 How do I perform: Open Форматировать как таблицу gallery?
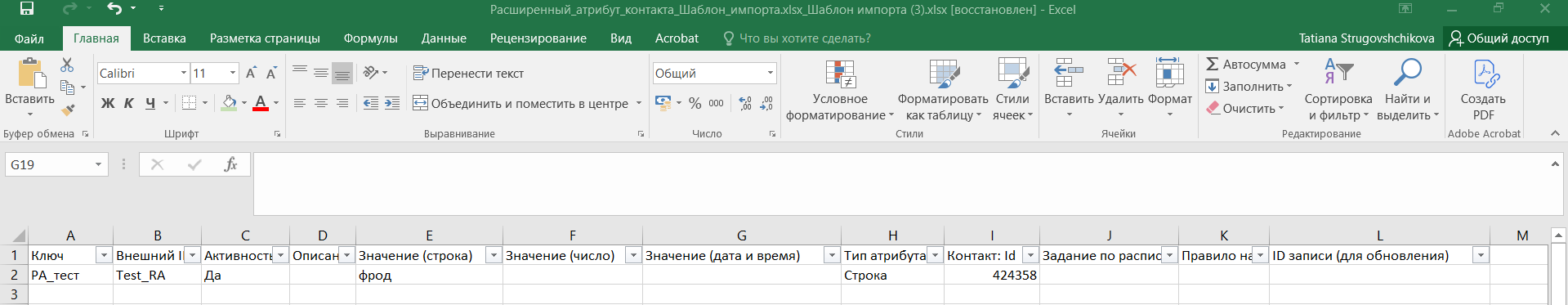pyautogui.click(x=943, y=90)
